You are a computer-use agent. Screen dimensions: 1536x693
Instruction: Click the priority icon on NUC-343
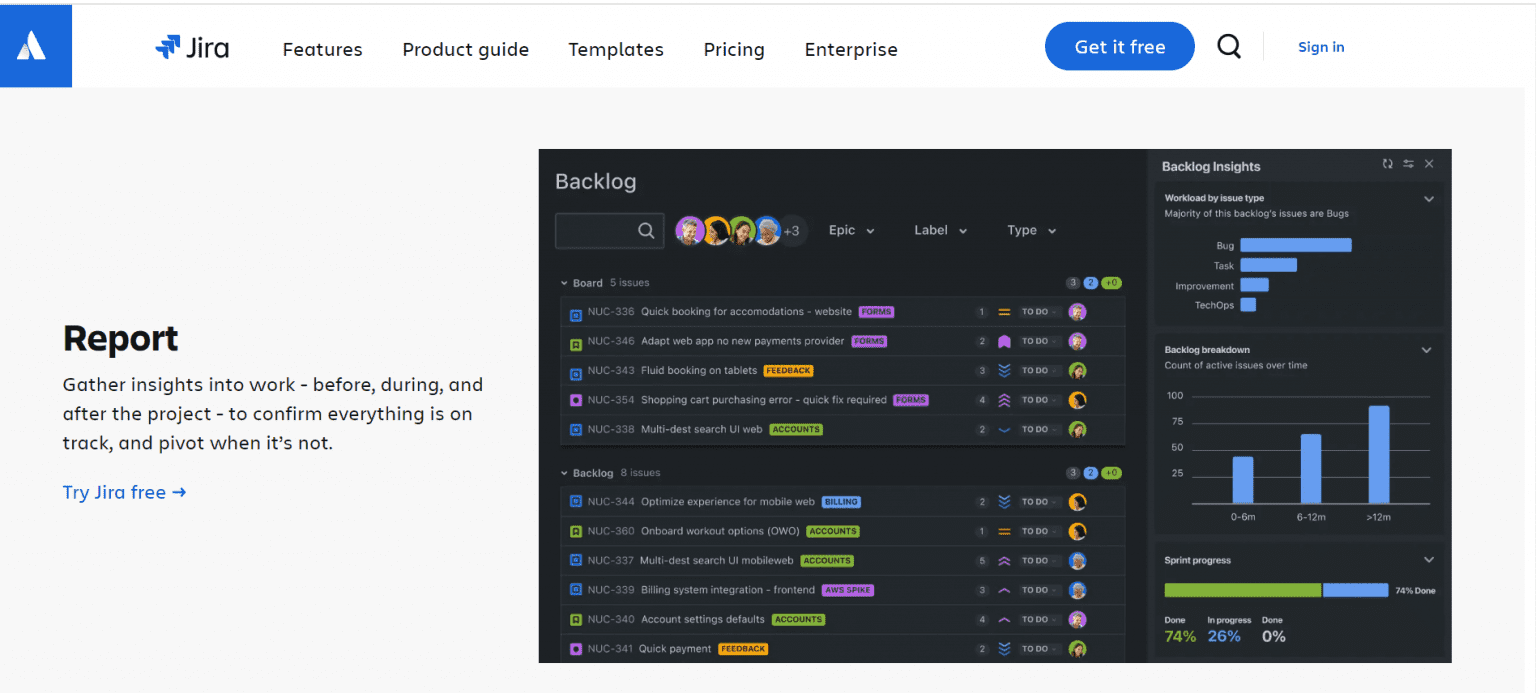1004,370
